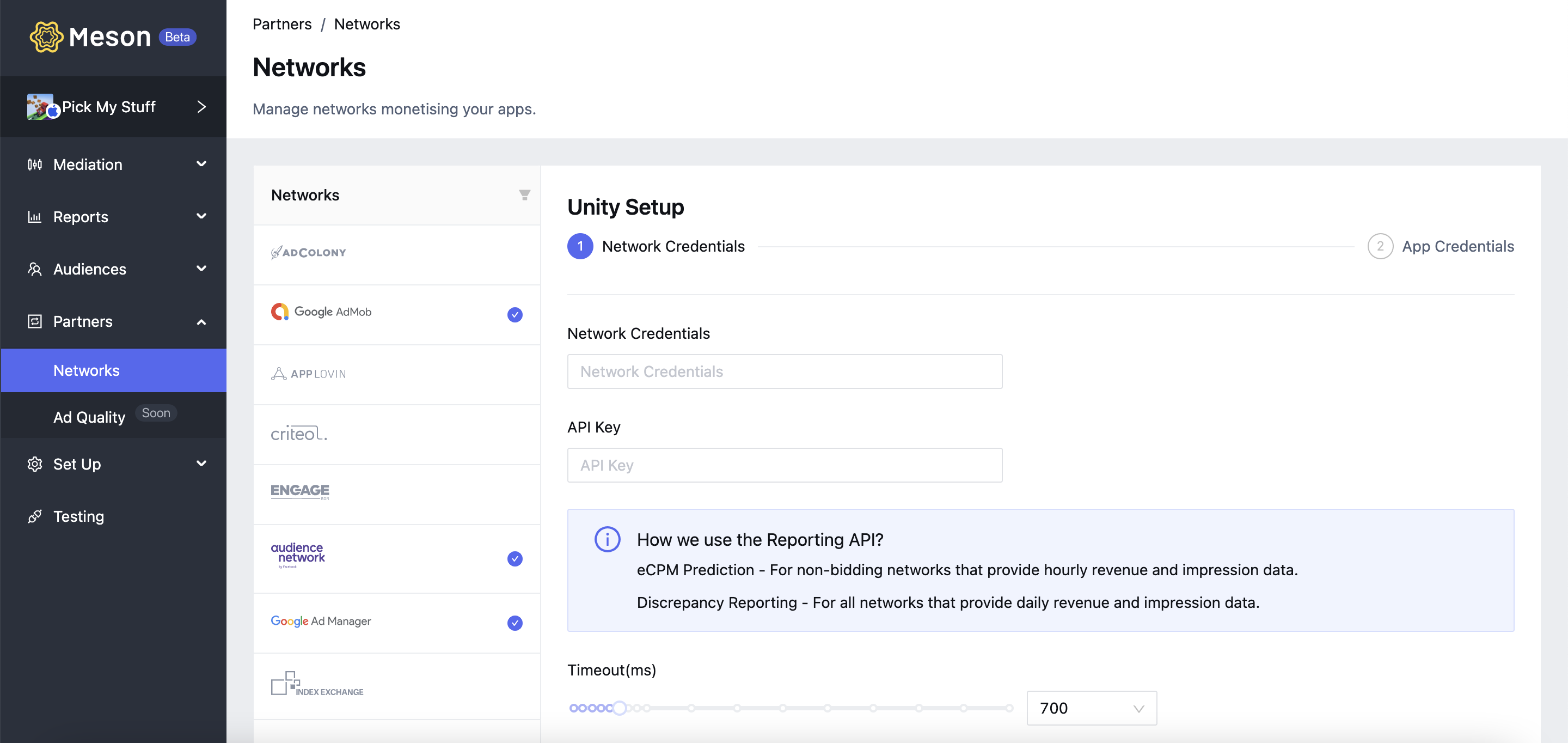Open the Mediation menu label

[x=88, y=165]
